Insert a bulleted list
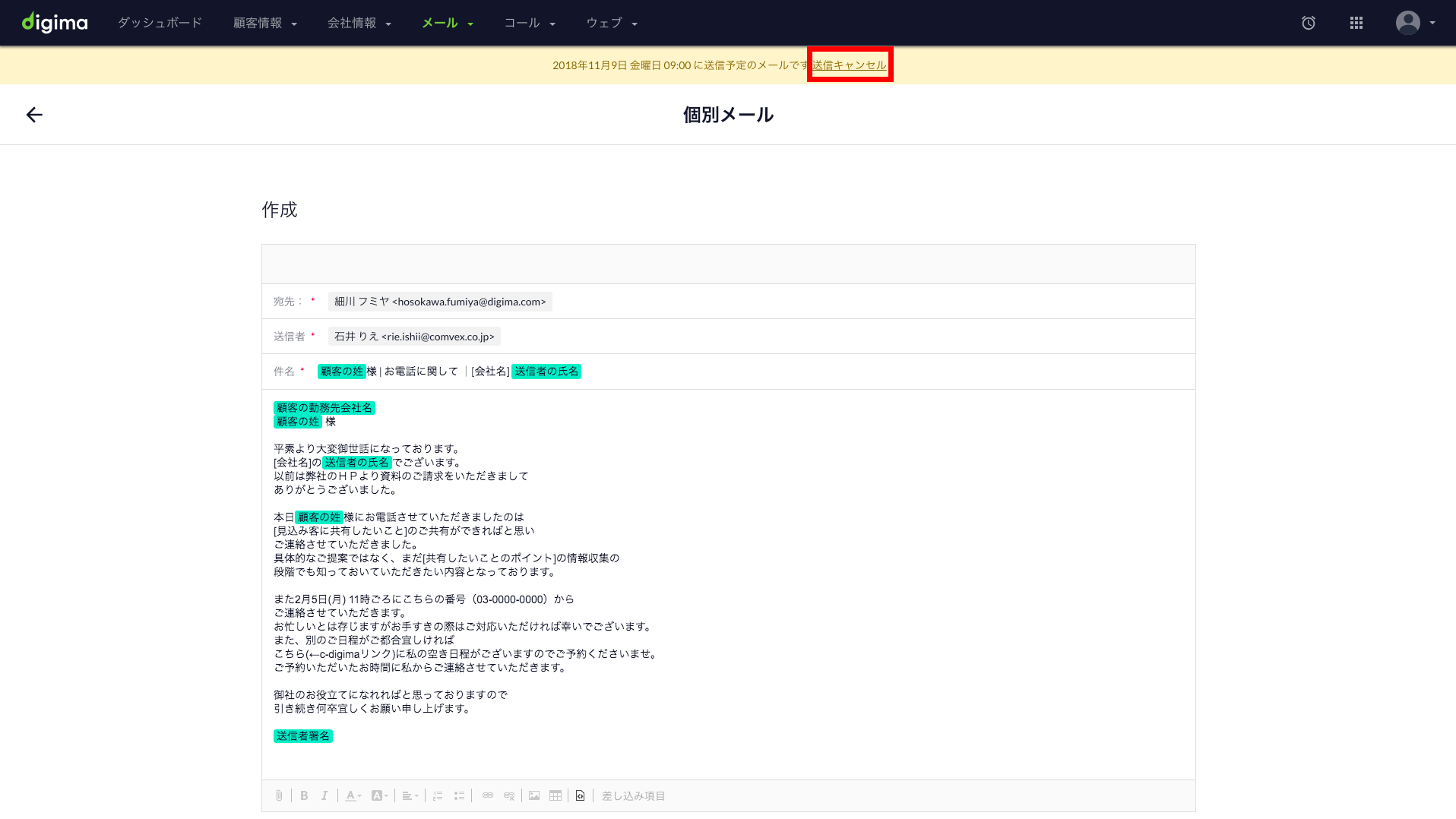 pos(459,795)
